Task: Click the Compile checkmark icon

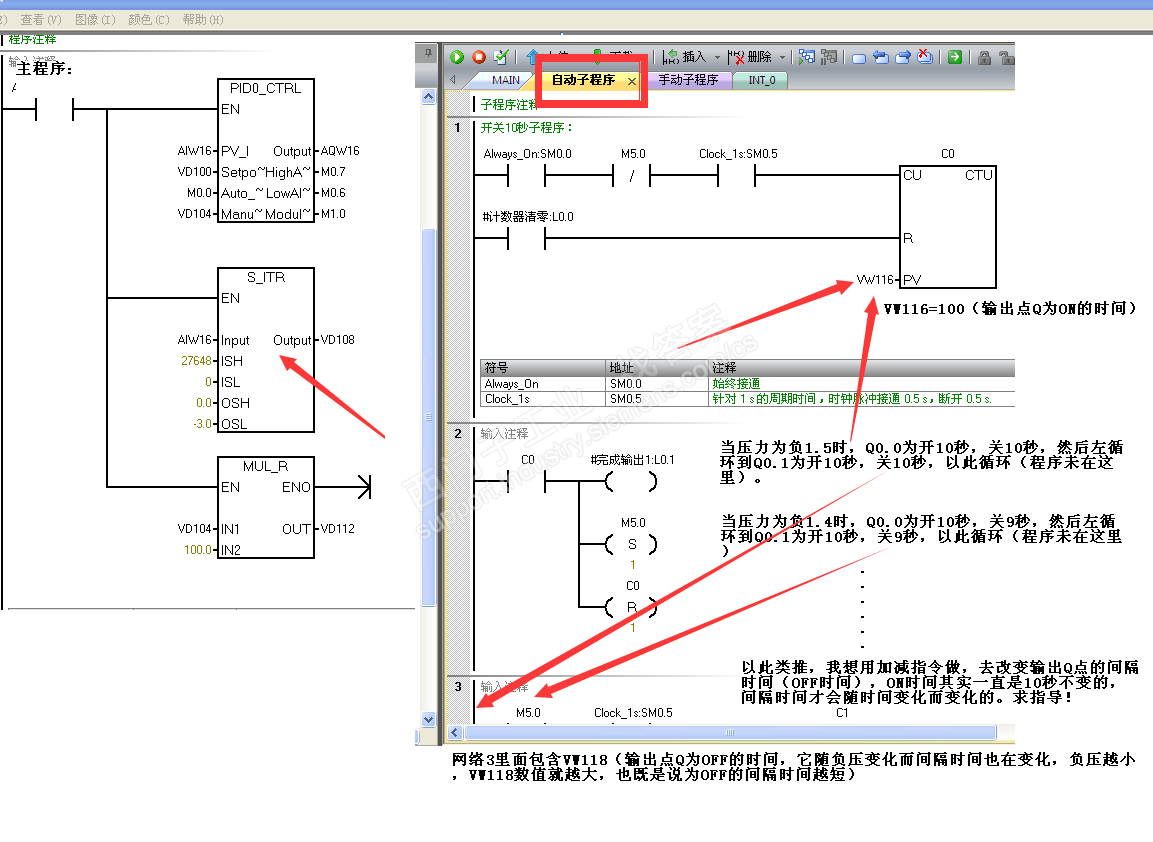Action: coord(501,57)
